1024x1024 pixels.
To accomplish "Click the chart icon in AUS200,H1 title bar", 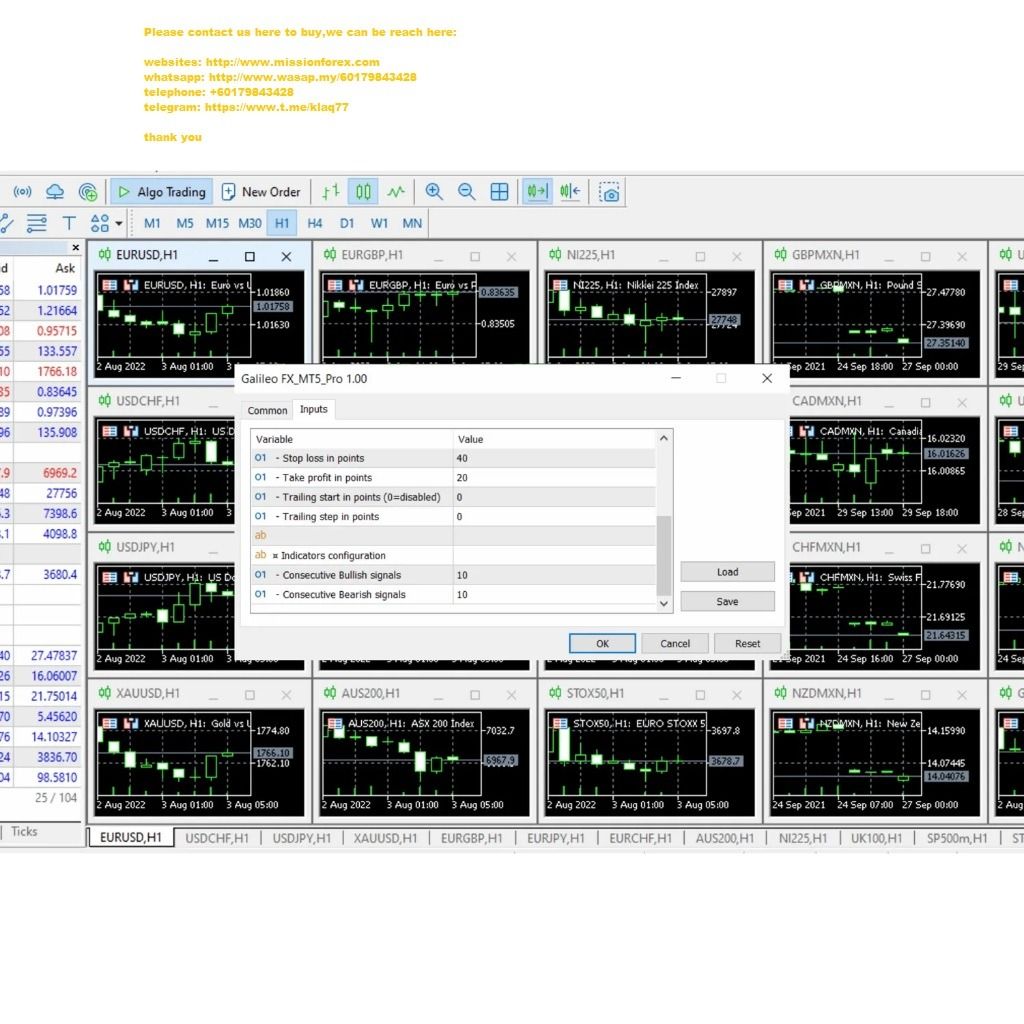I will pyautogui.click(x=330, y=693).
